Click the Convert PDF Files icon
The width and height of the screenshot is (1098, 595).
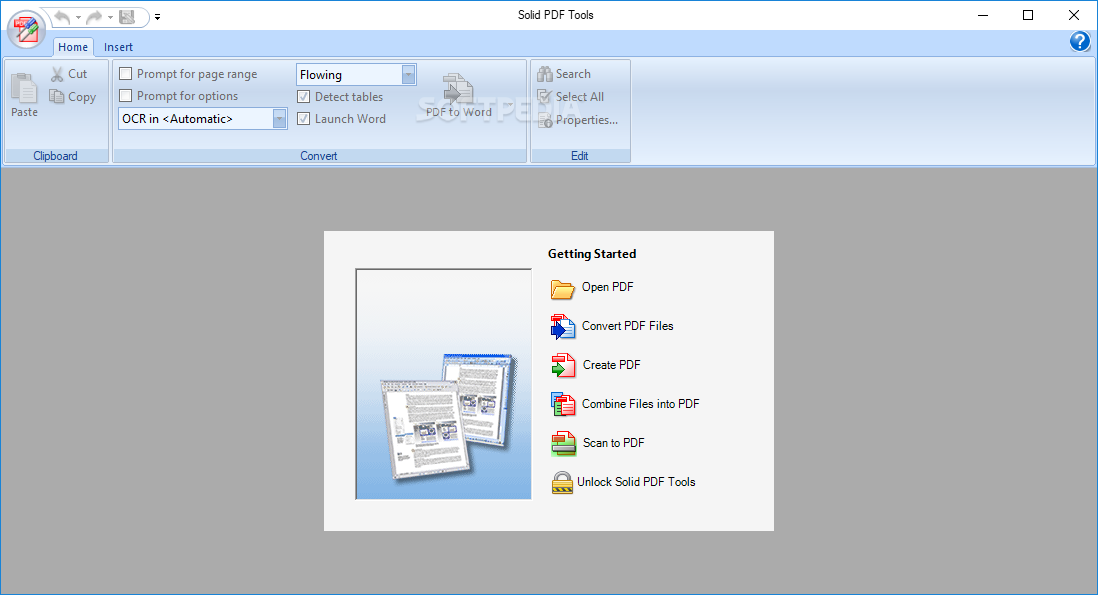pos(563,326)
